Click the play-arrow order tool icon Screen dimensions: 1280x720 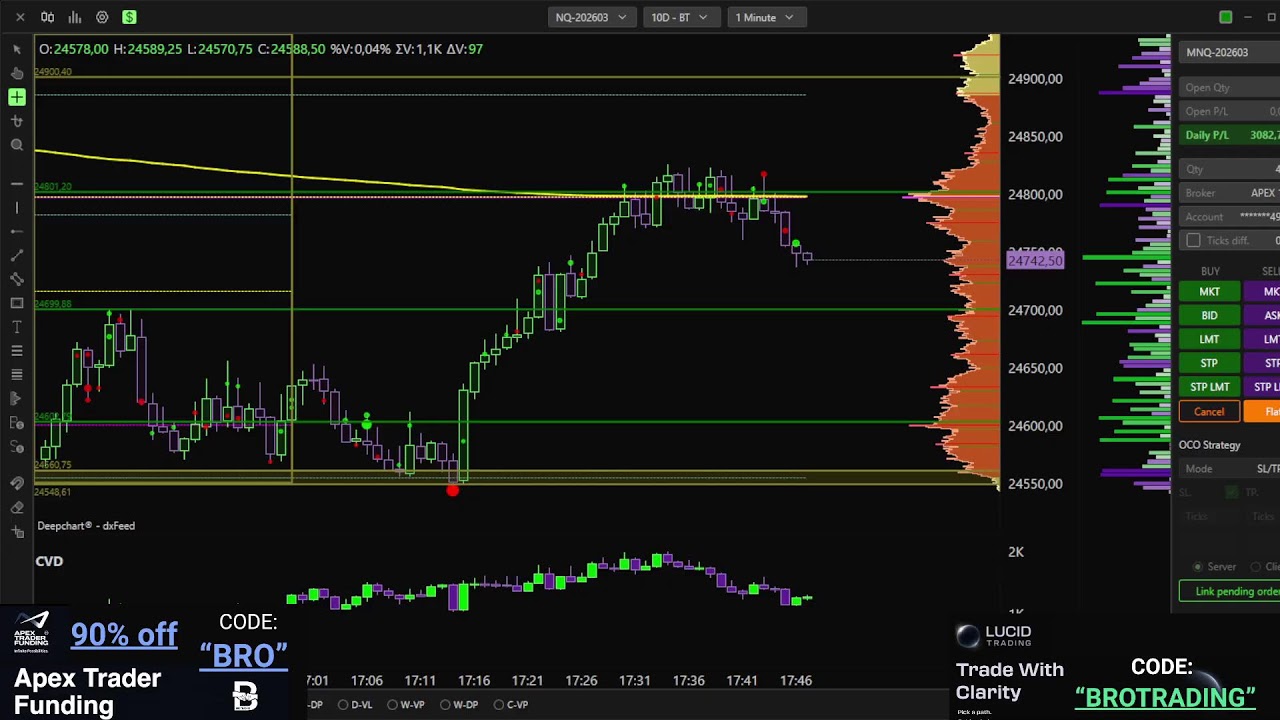point(17,398)
